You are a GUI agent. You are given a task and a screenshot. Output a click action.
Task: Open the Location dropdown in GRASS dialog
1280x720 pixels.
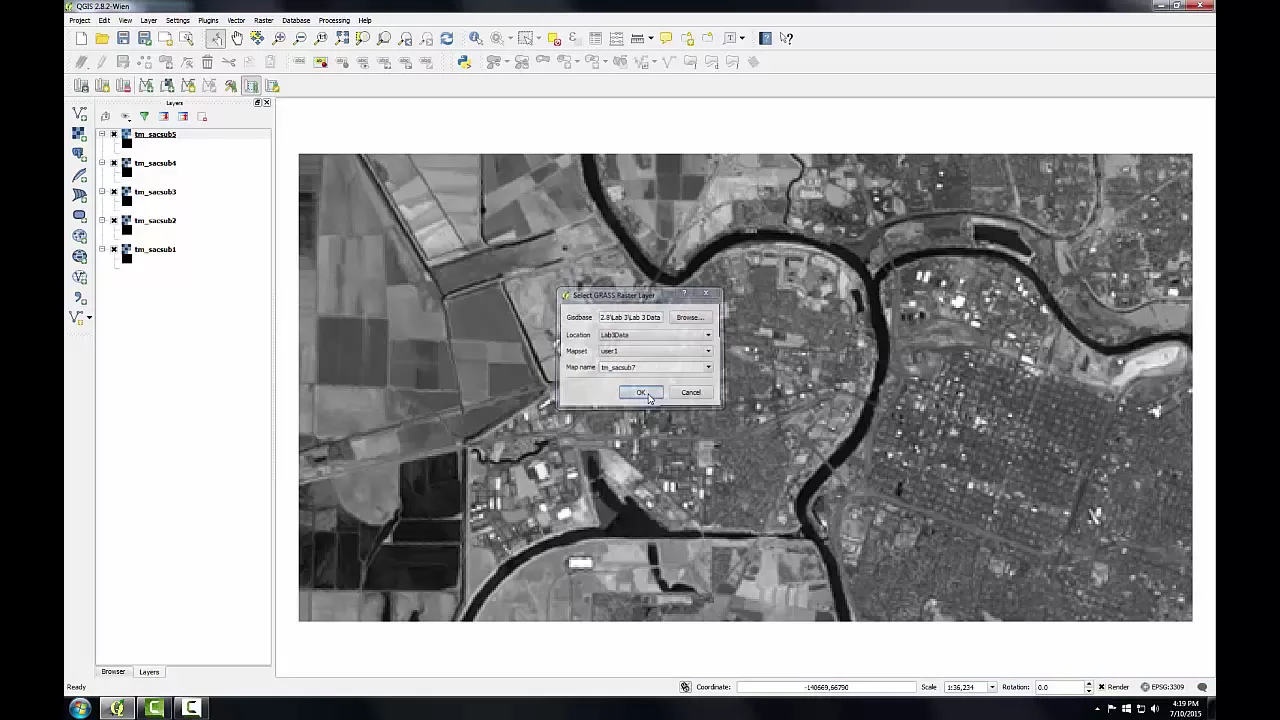click(655, 335)
